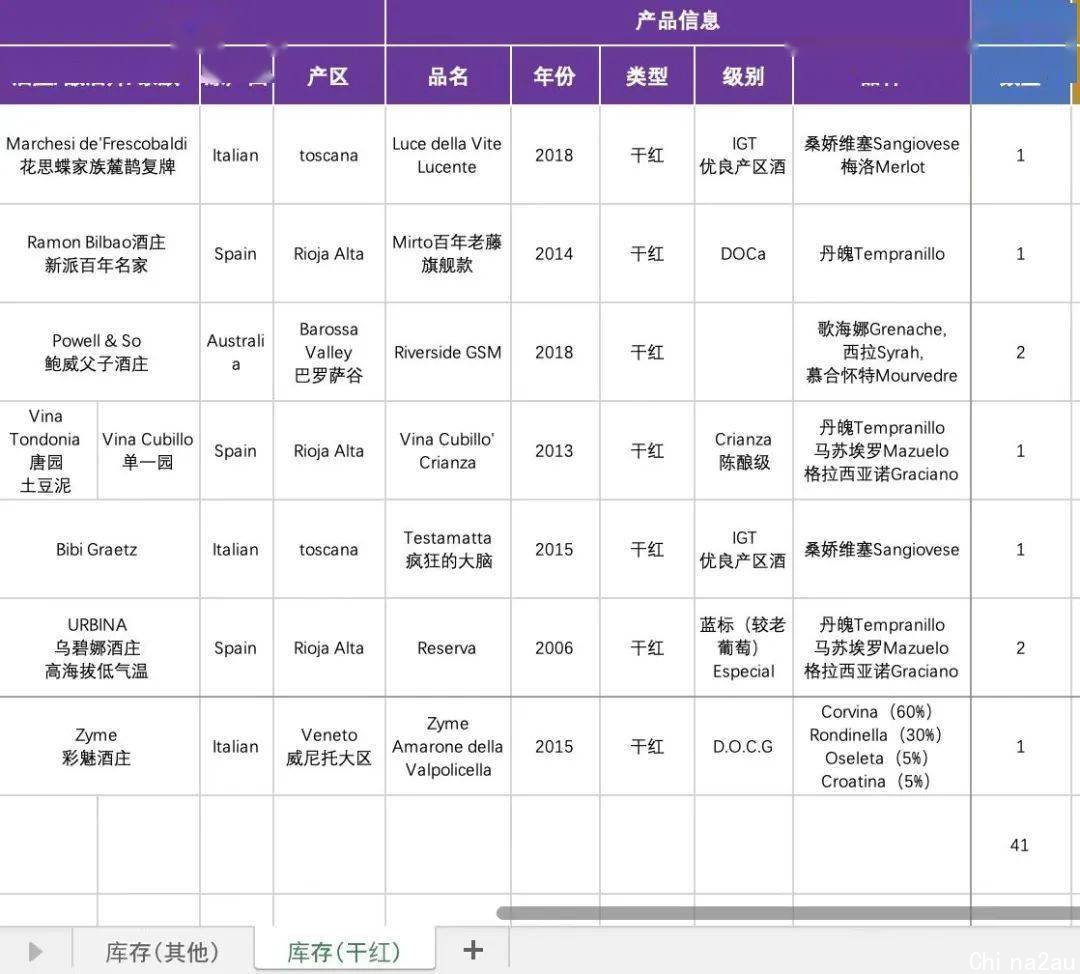Click the 干红 cell in the Zyme row
The height and width of the screenshot is (974, 1080).
pyautogui.click(x=647, y=746)
